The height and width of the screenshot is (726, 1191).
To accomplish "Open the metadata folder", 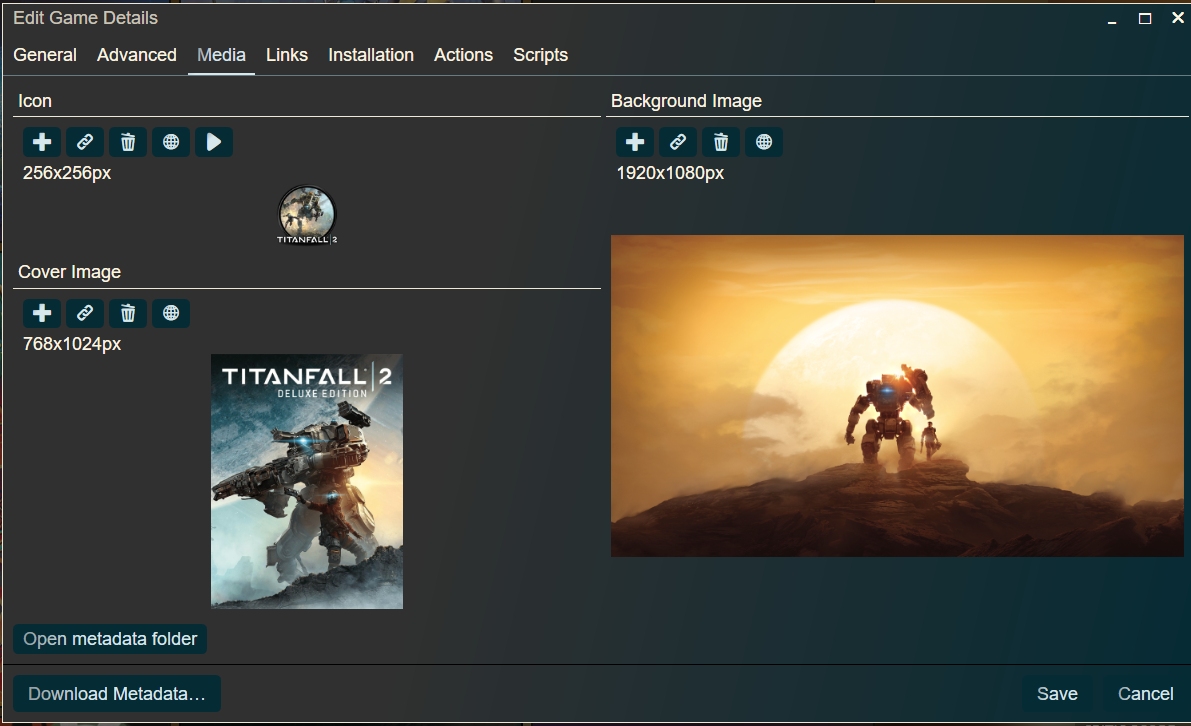I will [109, 639].
